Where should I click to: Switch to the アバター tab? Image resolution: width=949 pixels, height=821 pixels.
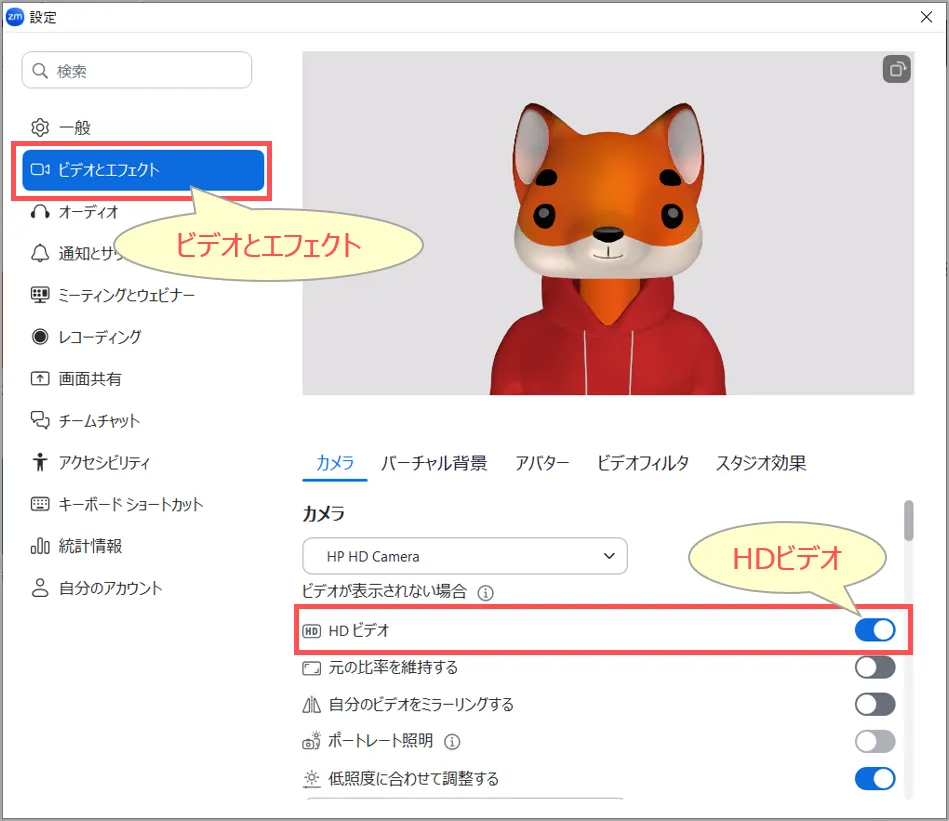(x=542, y=463)
